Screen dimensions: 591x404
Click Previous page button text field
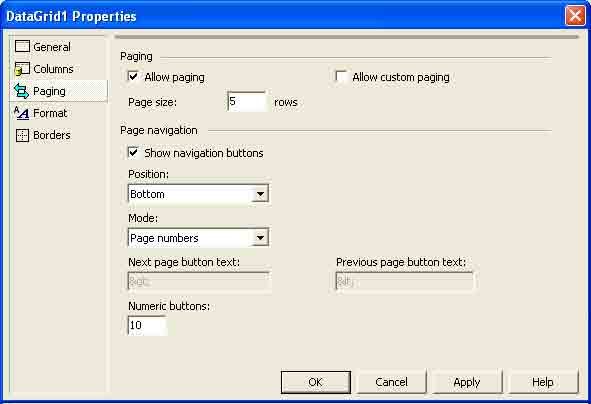[x=404, y=281]
